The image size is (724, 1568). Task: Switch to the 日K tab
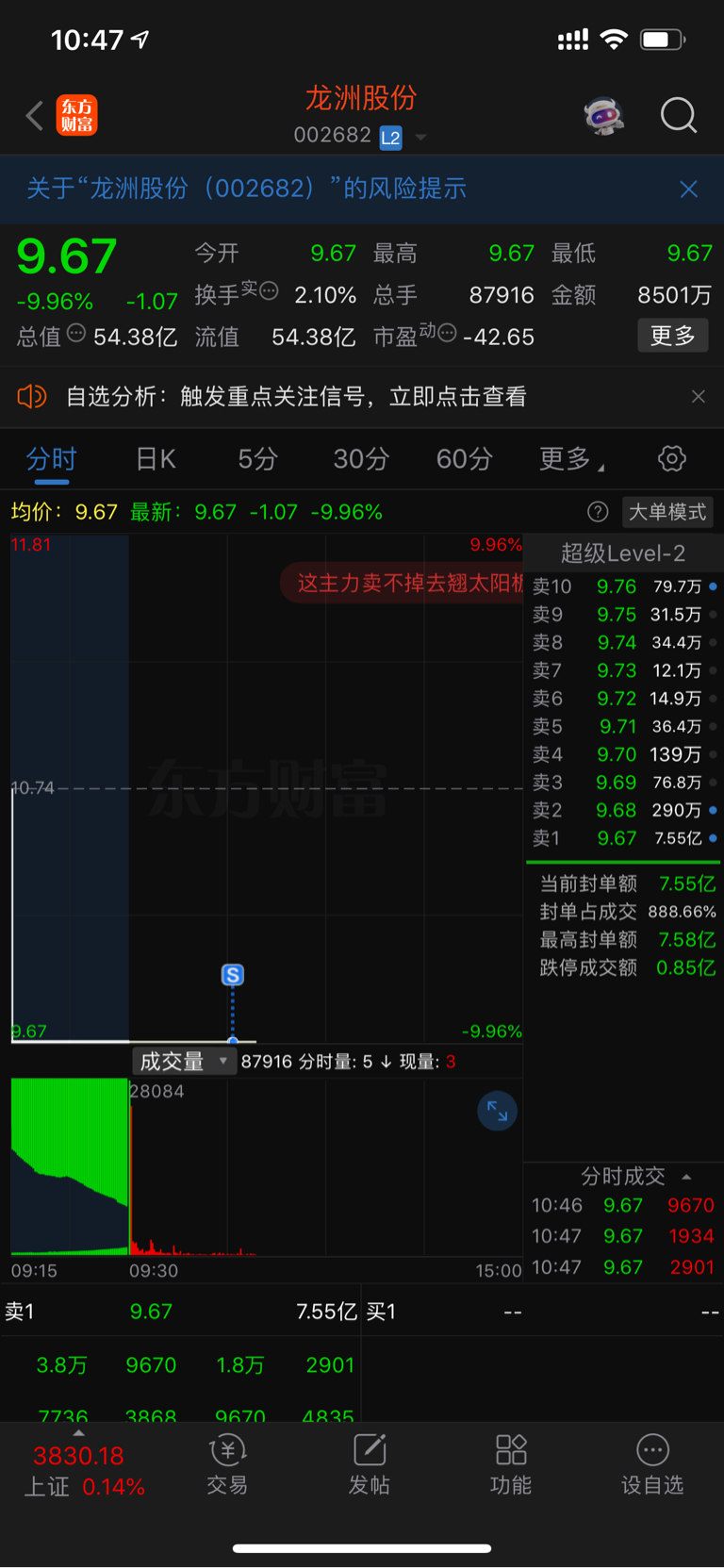(156, 459)
